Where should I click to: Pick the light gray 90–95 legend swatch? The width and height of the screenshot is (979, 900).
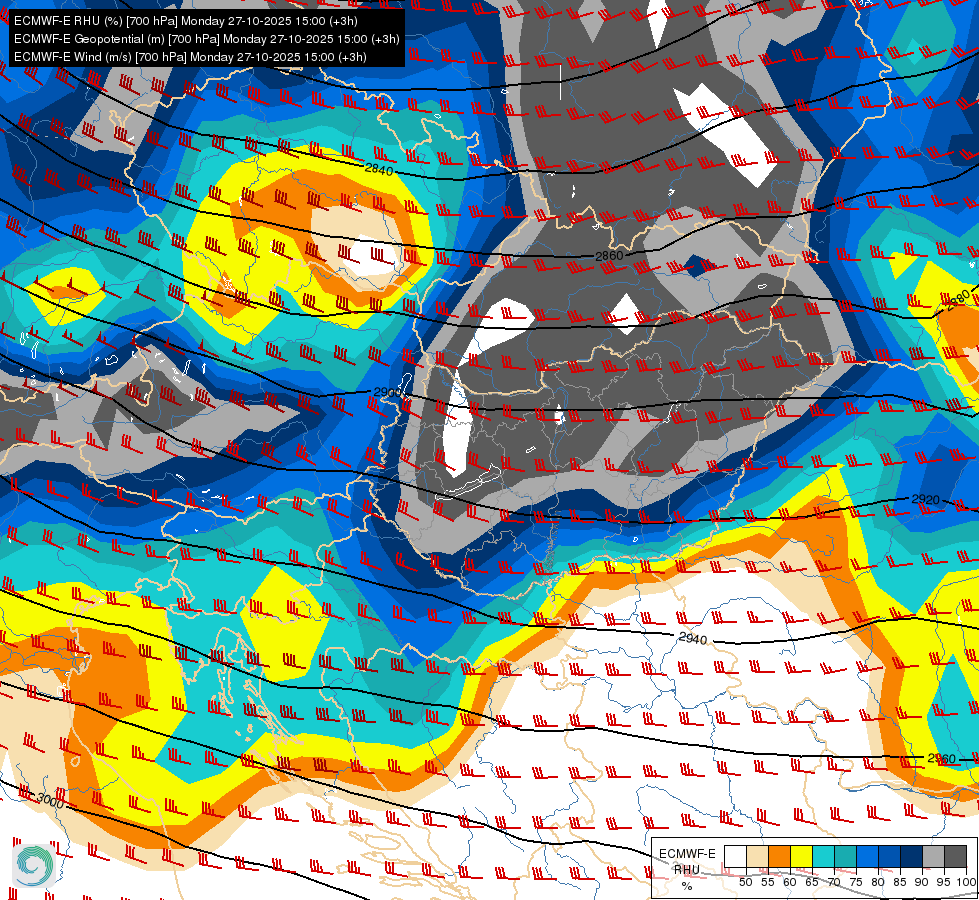933,856
